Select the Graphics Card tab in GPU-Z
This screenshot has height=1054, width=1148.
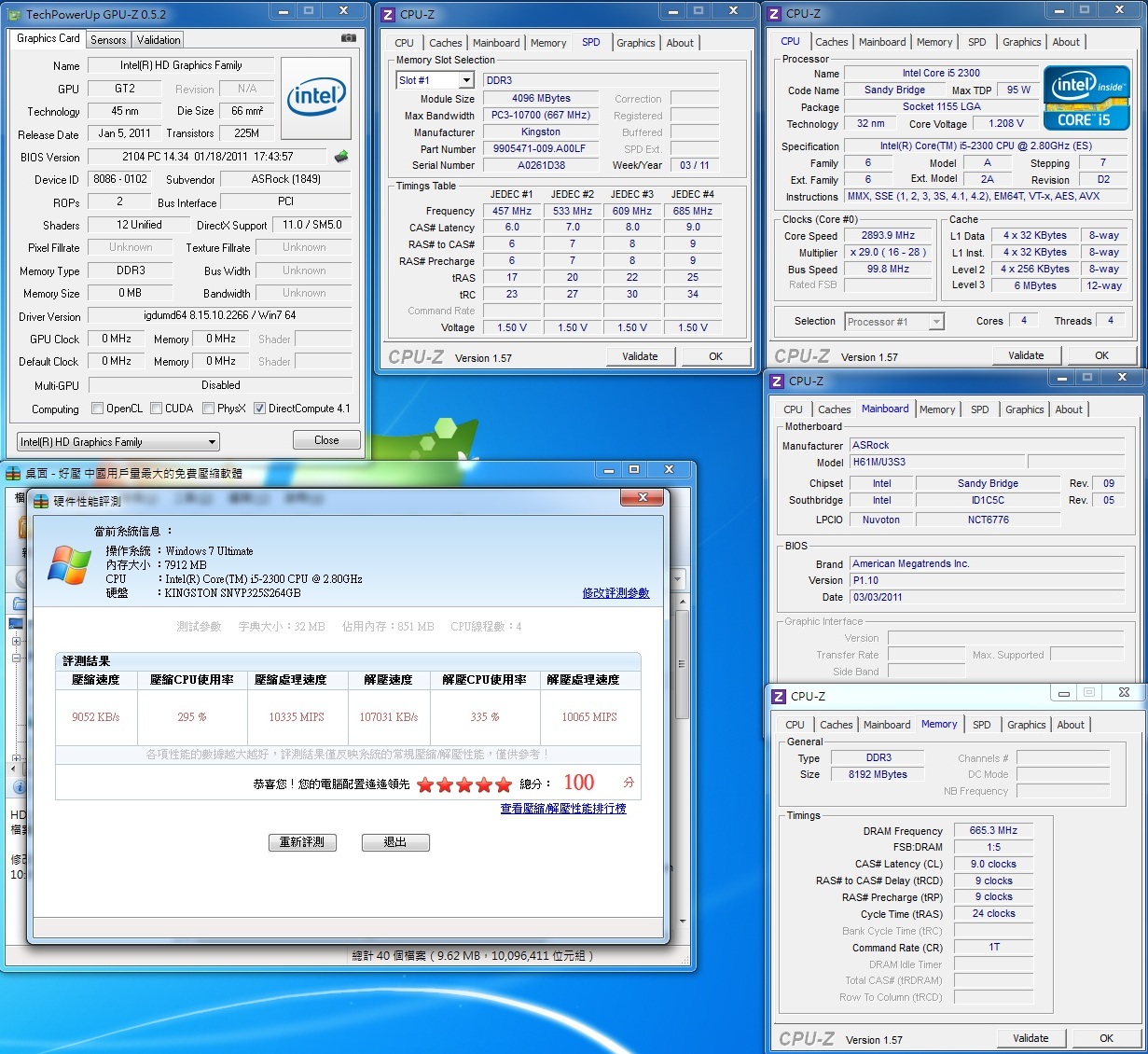pos(48,38)
